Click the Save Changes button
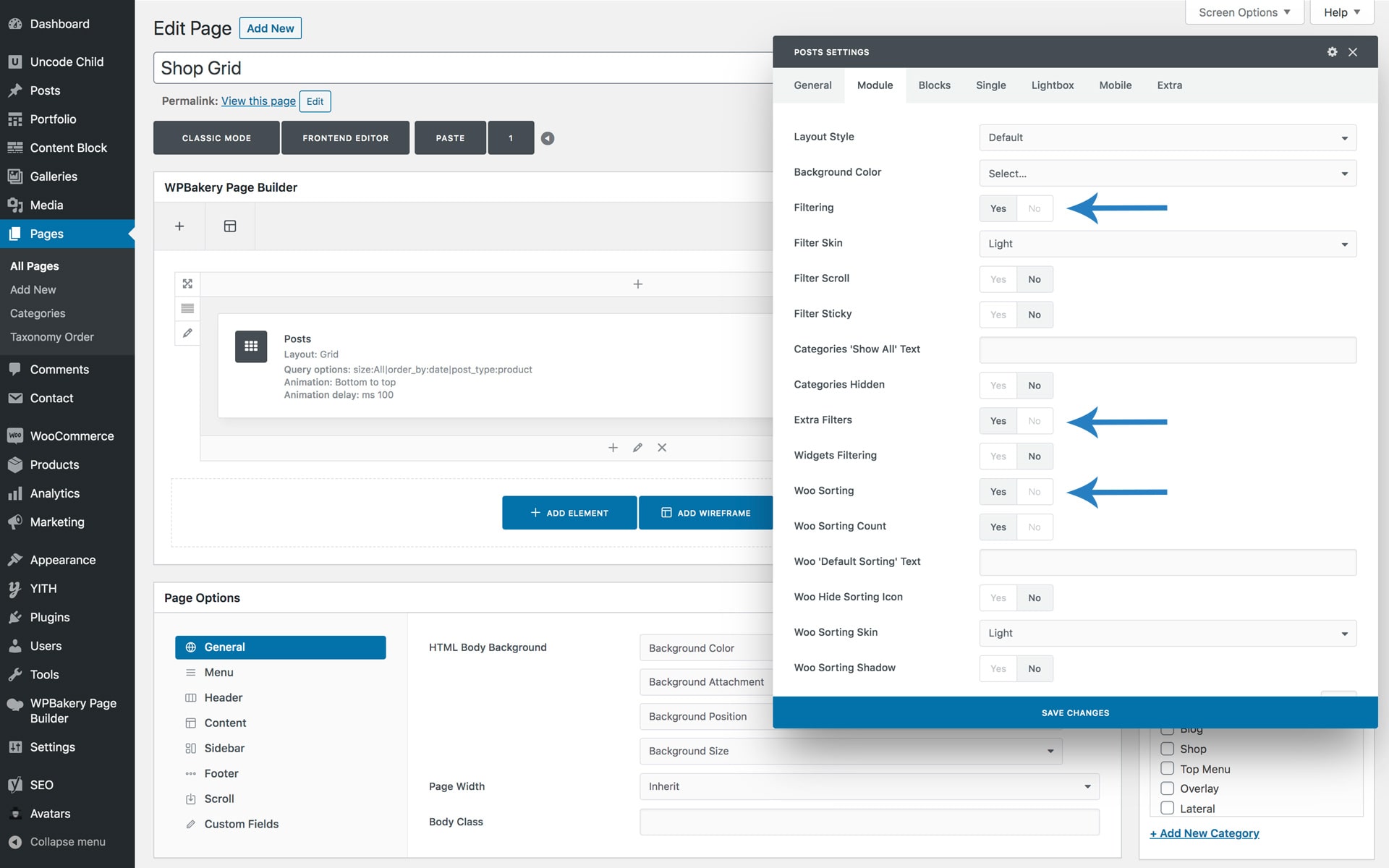The image size is (1389, 868). 1074,712
